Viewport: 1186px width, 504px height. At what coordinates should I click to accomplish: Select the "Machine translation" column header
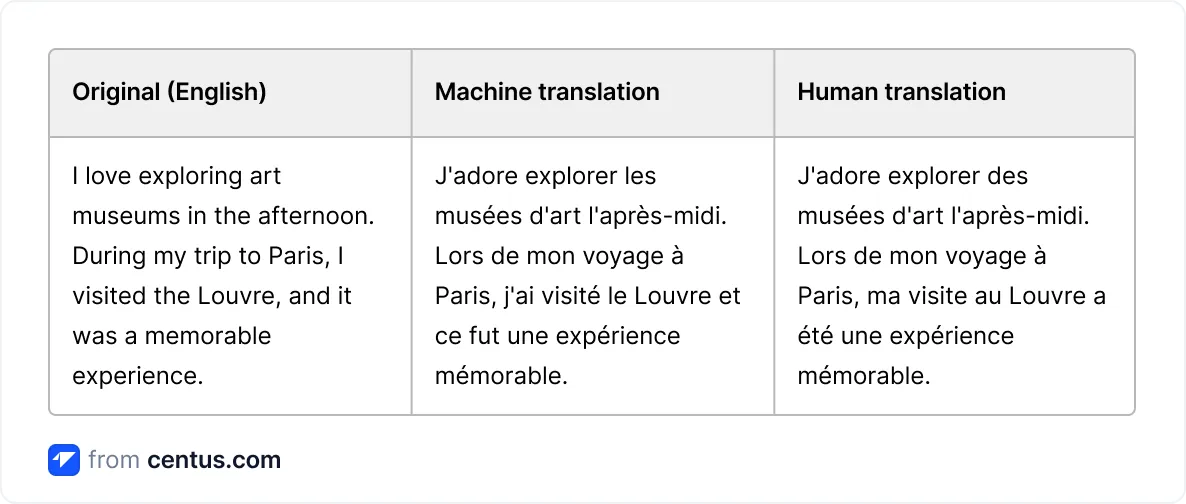547,92
